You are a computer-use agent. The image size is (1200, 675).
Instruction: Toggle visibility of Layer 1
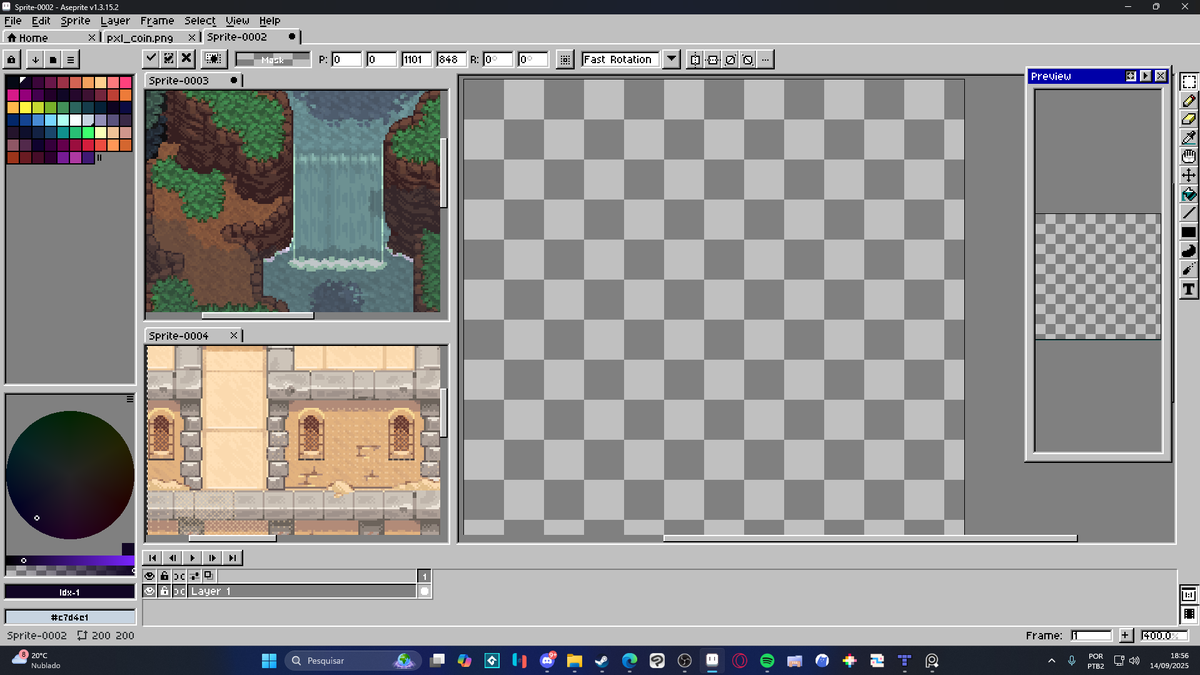[150, 591]
